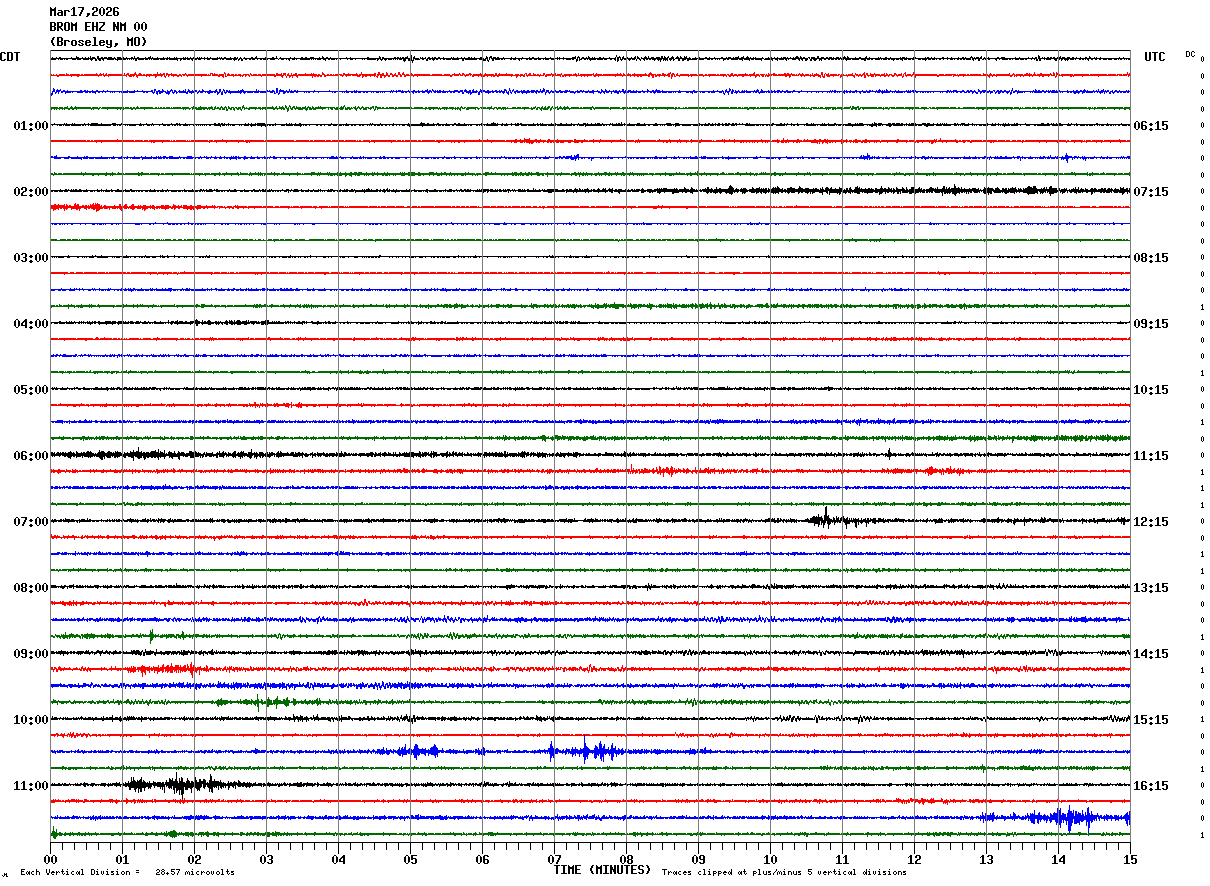Click the 16:15 UTC time label
Viewport: 1210px width, 886px height.
coord(1151,786)
